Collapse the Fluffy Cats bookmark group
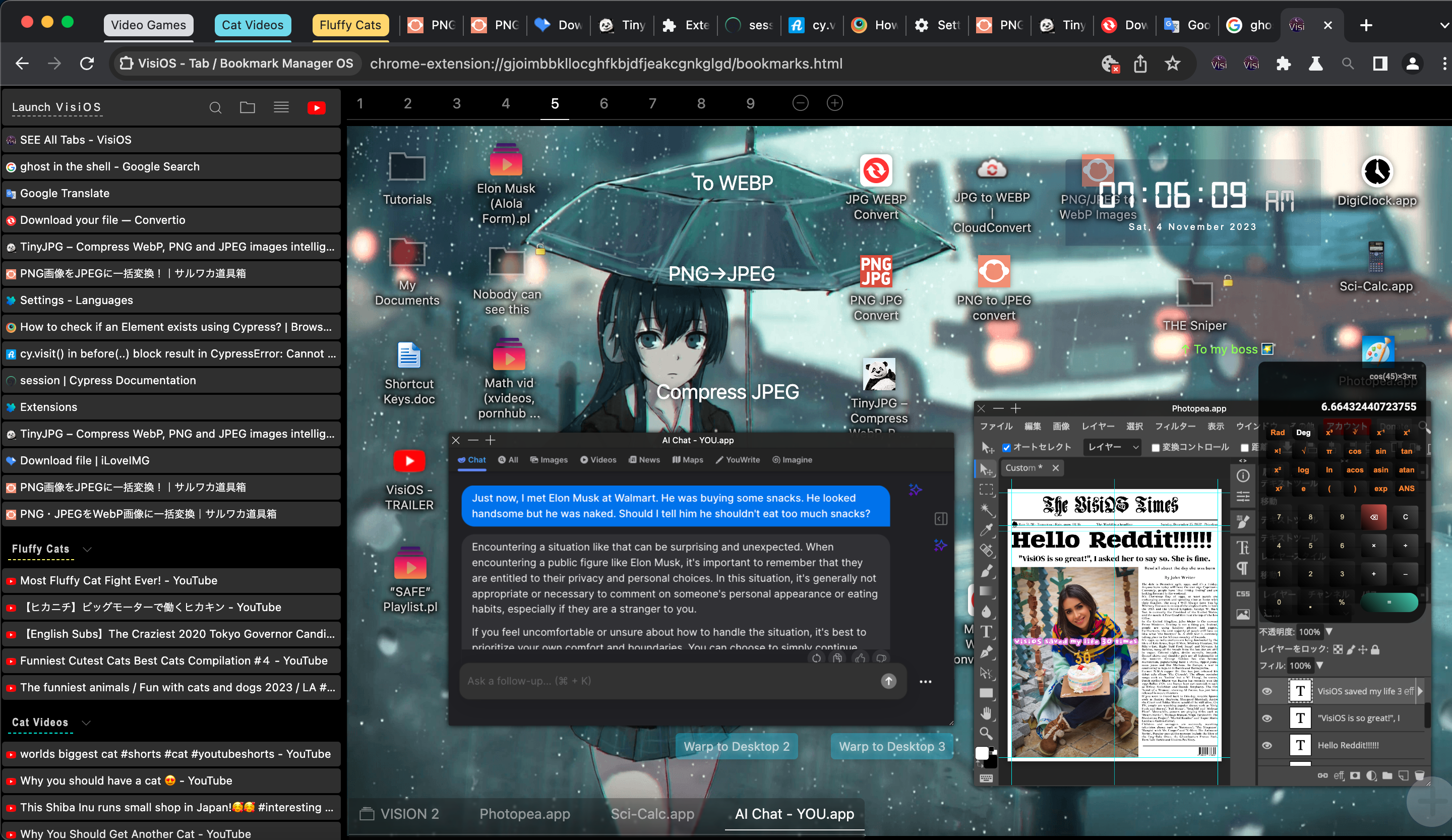The width and height of the screenshot is (1452, 840). click(88, 549)
